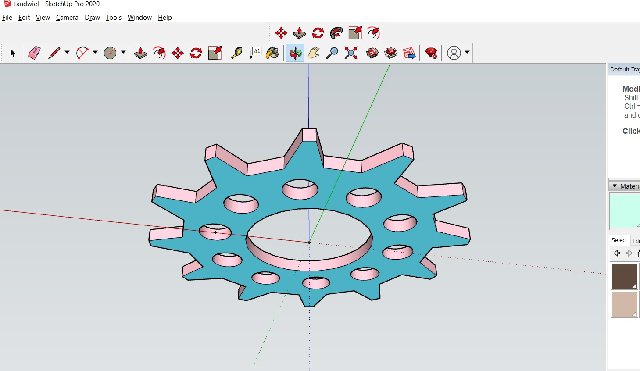Screen dimensions: 640x371
Task: Expand the Arc tool dropdown arrow
Action: point(95,52)
